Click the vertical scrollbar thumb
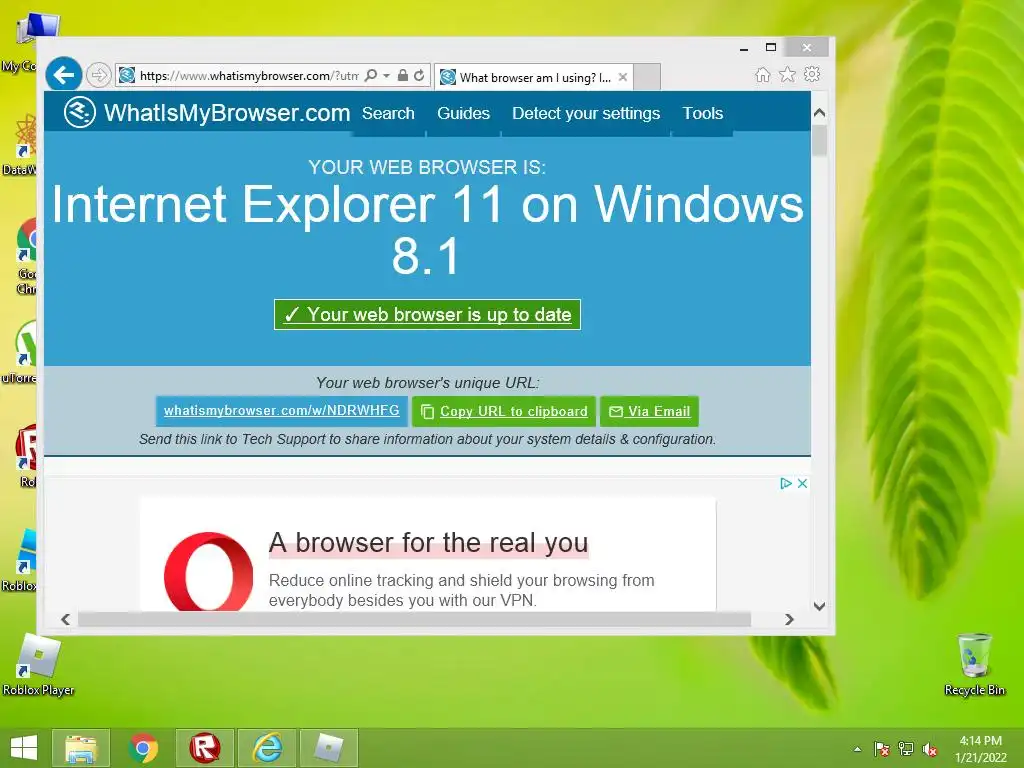Viewport: 1024px width, 768px height. coord(820,140)
